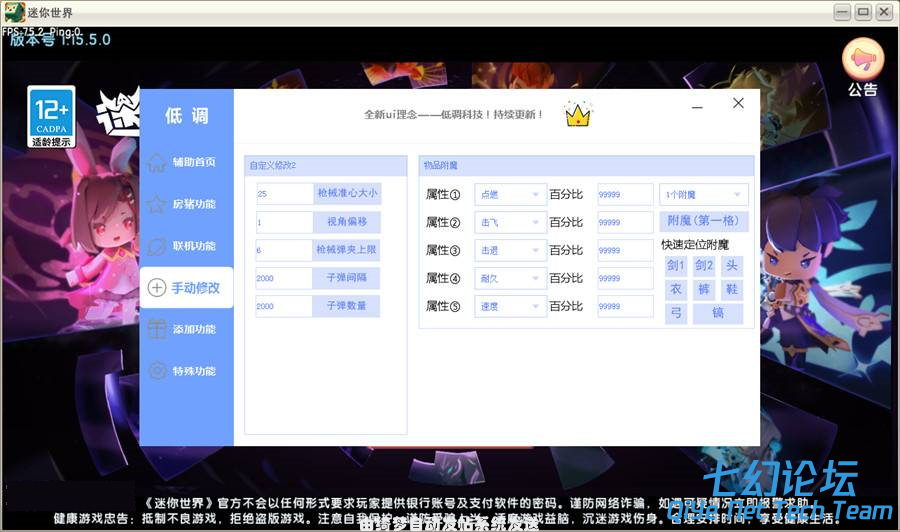The width and height of the screenshot is (900, 532).
Task: Focus the 属性⑤ 百分比 field 99999
Action: [x=625, y=306]
